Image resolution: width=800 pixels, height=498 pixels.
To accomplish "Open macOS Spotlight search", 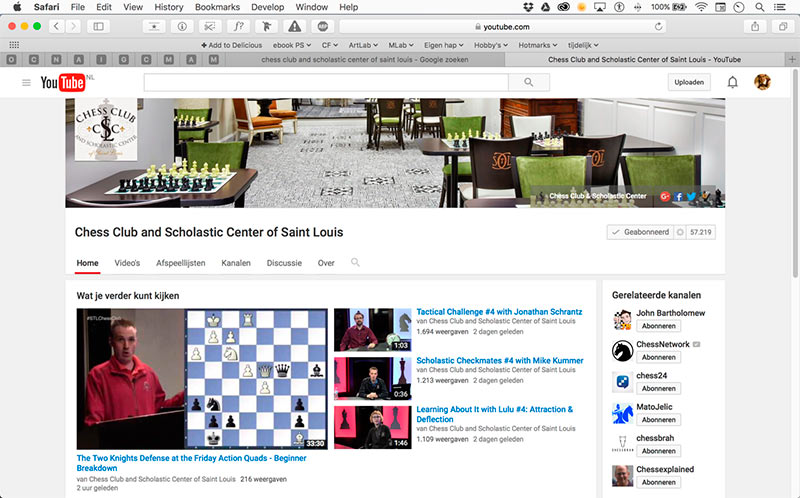I will [x=760, y=7].
